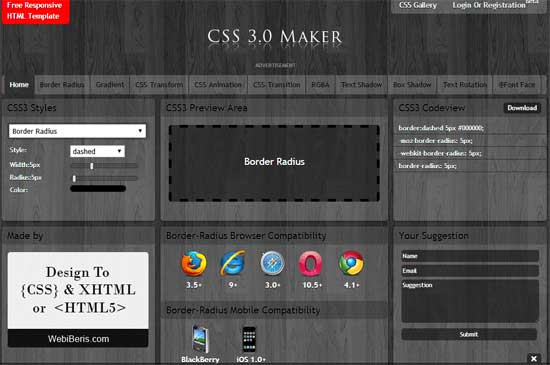The image size is (550, 365).
Task: Click the CSS3 Preview Area heading
Action: [x=207, y=108]
